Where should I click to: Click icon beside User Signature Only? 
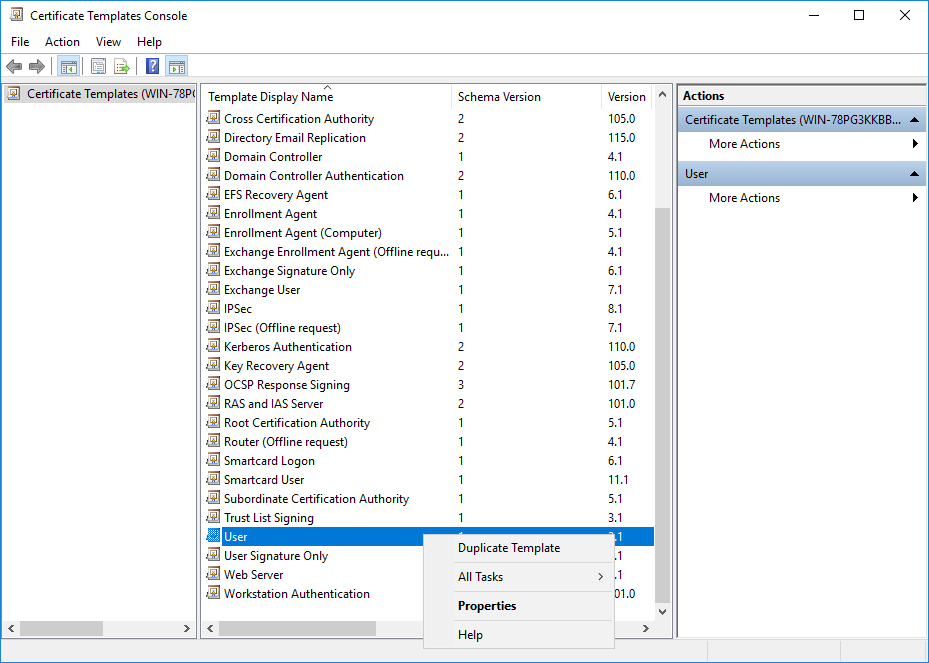point(213,555)
